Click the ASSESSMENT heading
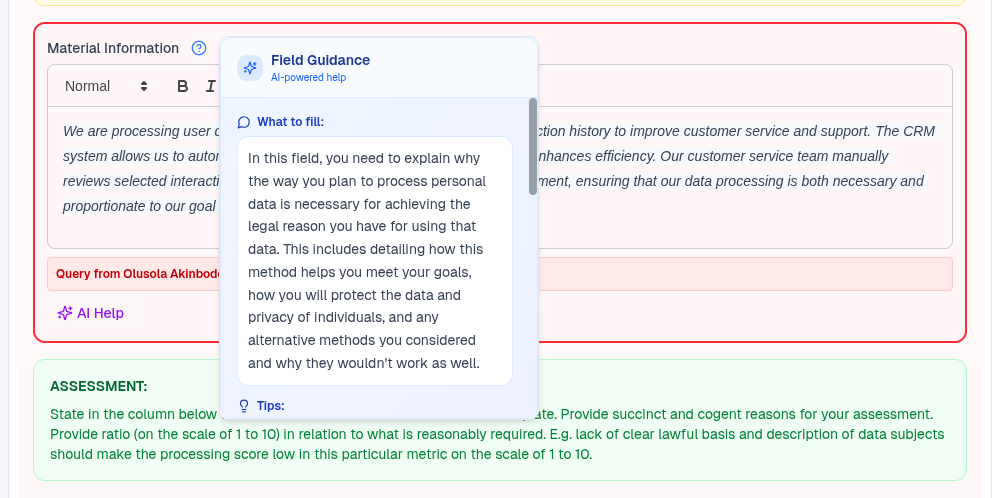992x498 pixels. click(98, 386)
